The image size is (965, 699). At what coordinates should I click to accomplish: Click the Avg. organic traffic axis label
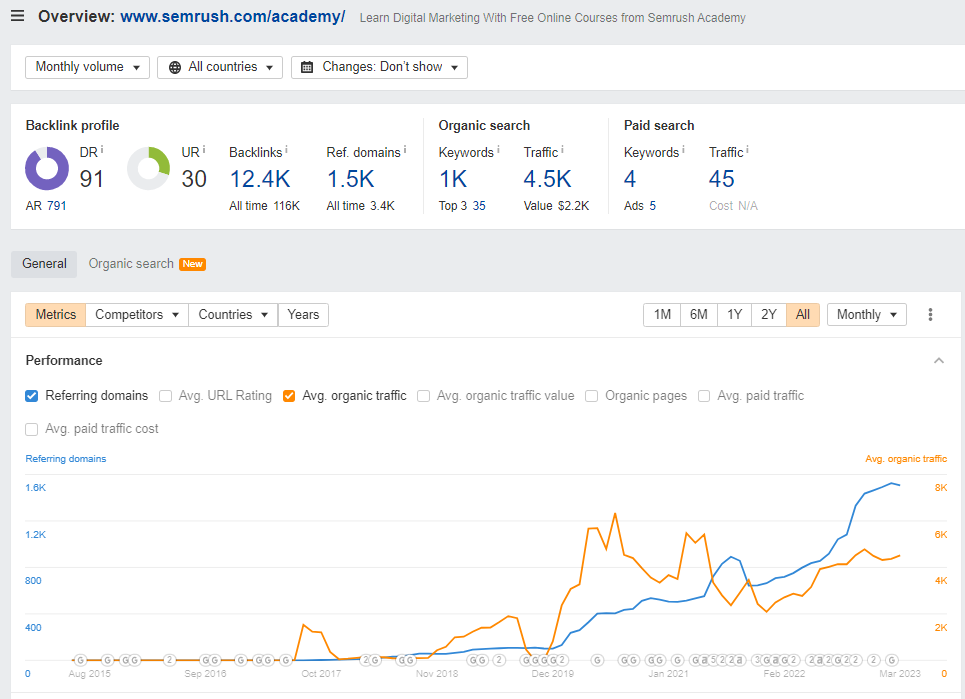(906, 458)
